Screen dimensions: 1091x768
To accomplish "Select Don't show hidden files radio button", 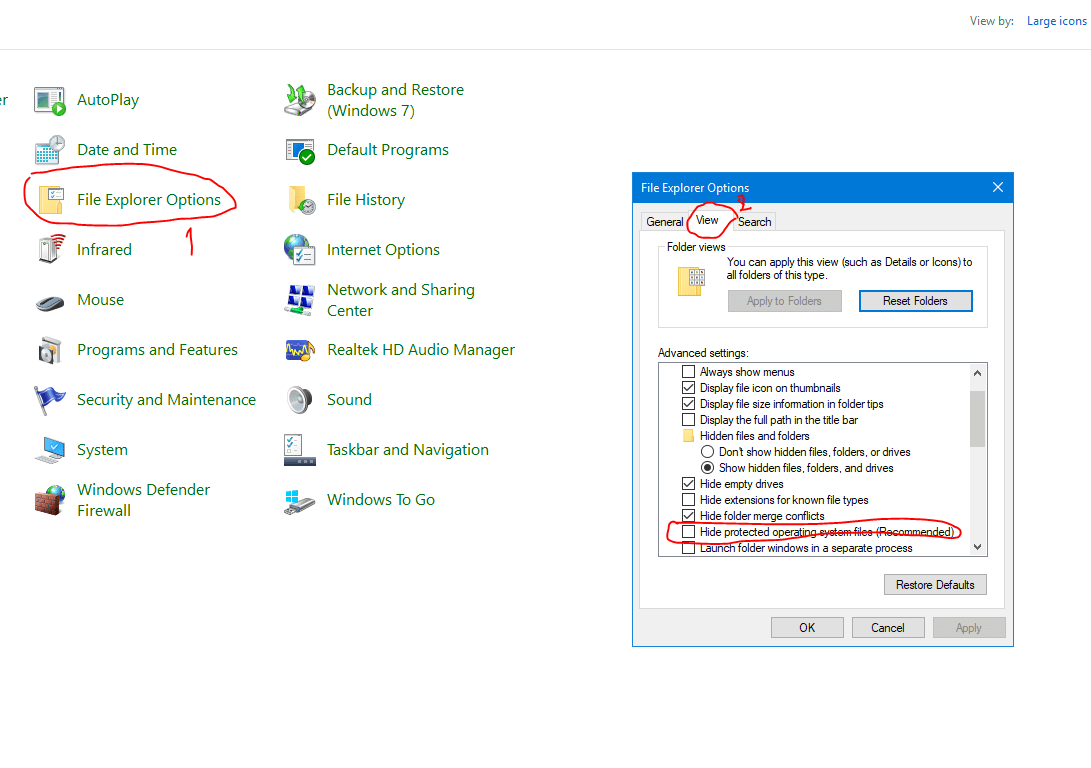I will click(708, 452).
